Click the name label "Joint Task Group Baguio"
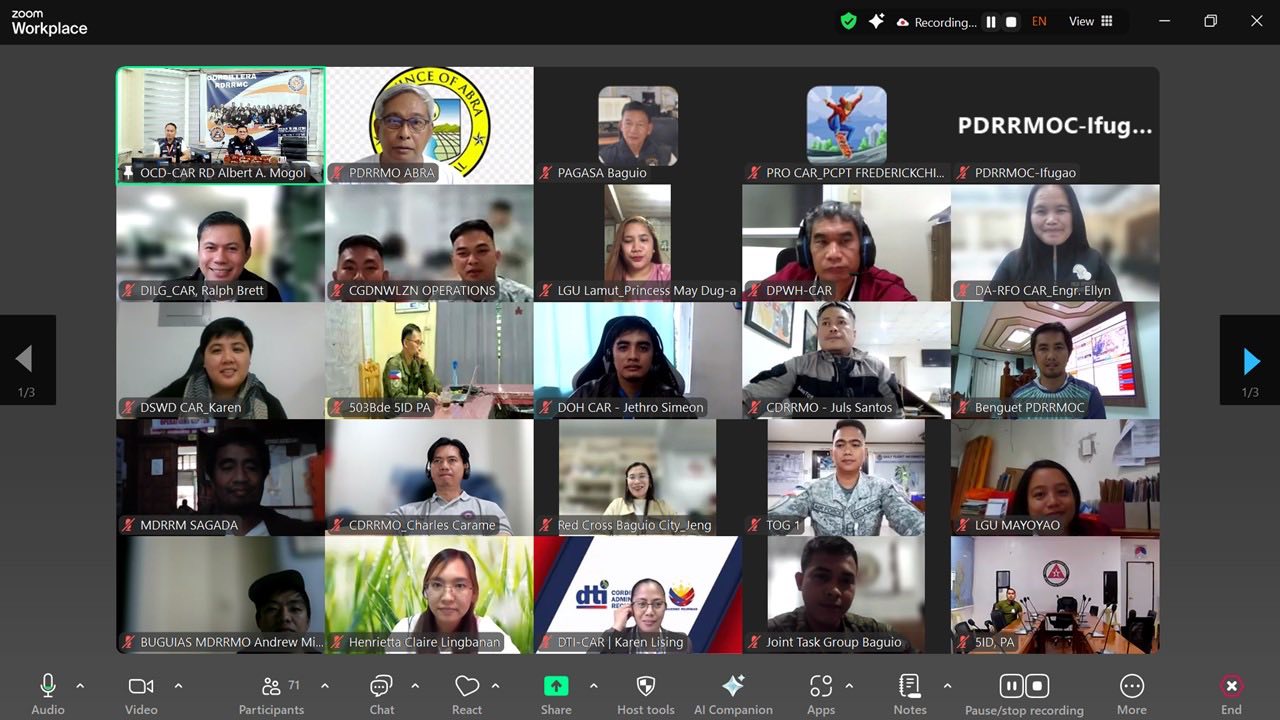 [x=834, y=643]
